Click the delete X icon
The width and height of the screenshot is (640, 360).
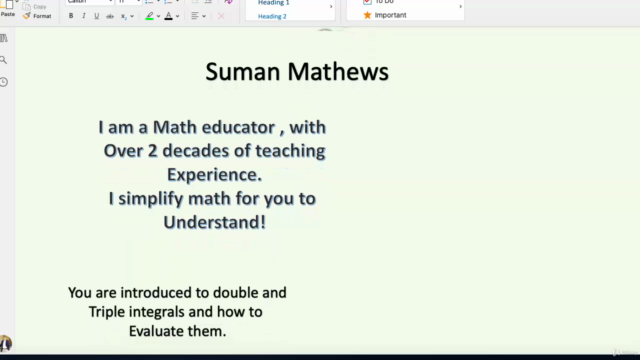point(221,16)
